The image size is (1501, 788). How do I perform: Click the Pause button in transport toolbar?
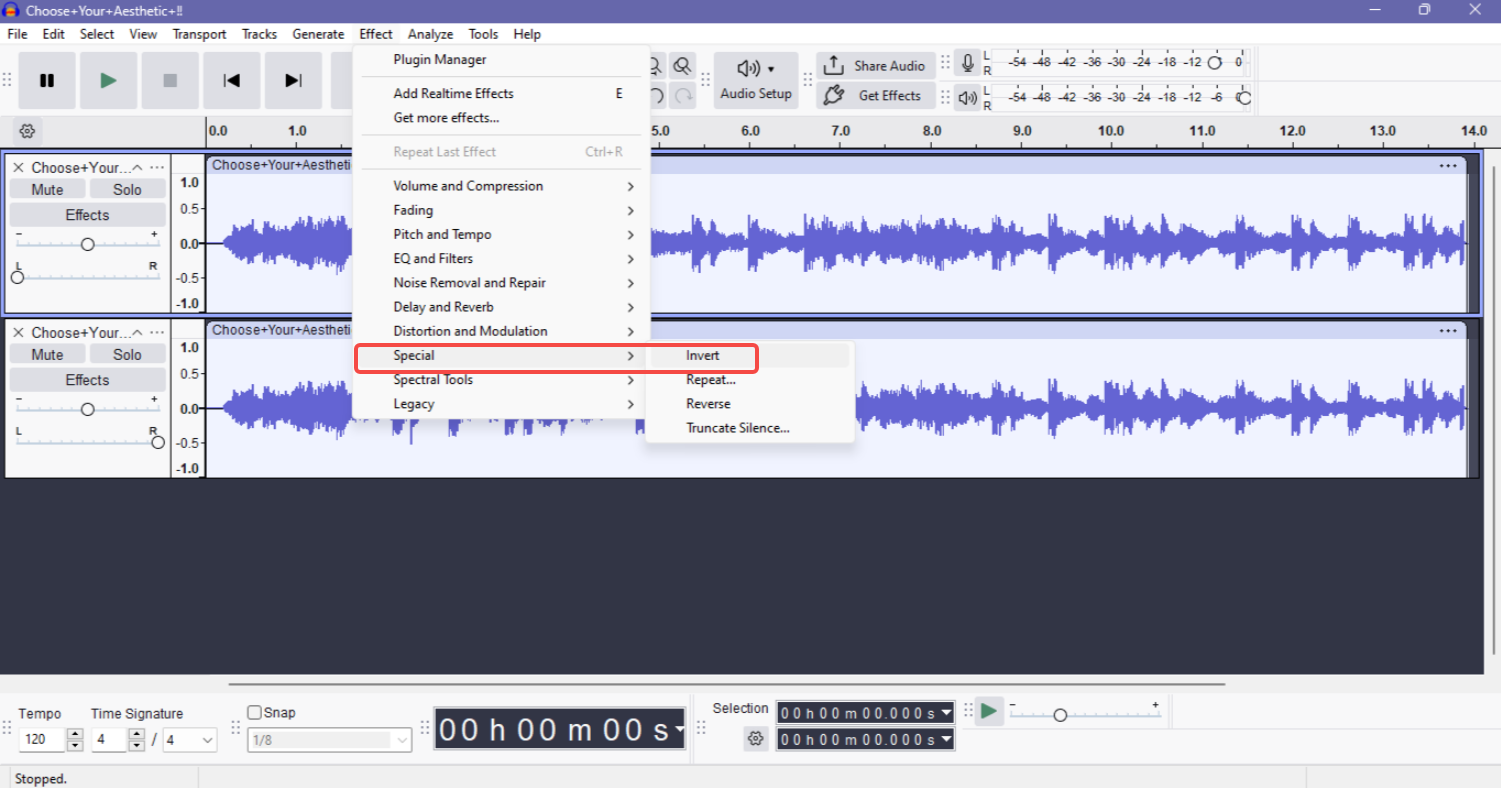[x=47, y=81]
